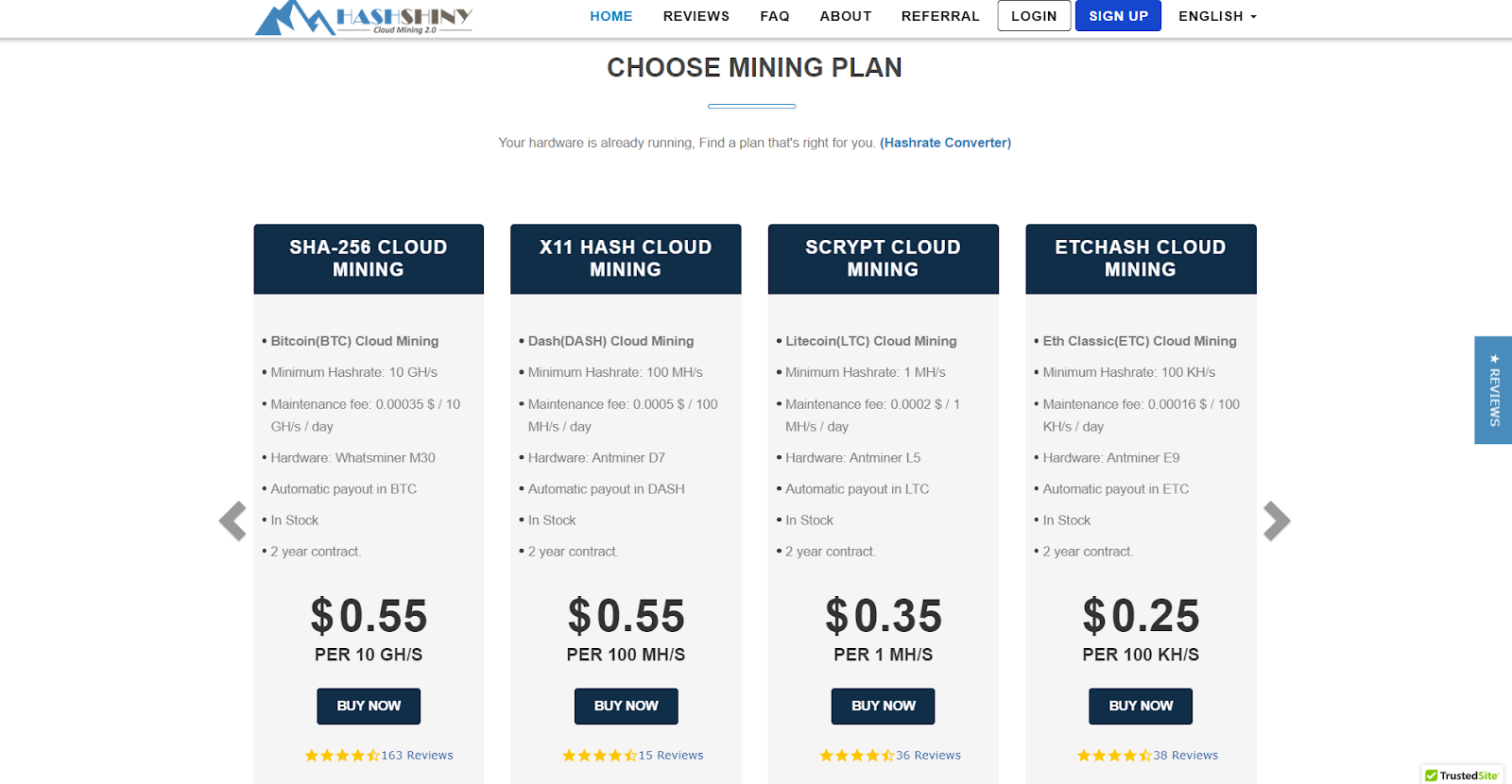The height and width of the screenshot is (784, 1512).
Task: Open the 163 Reviews link
Action: pos(417,756)
